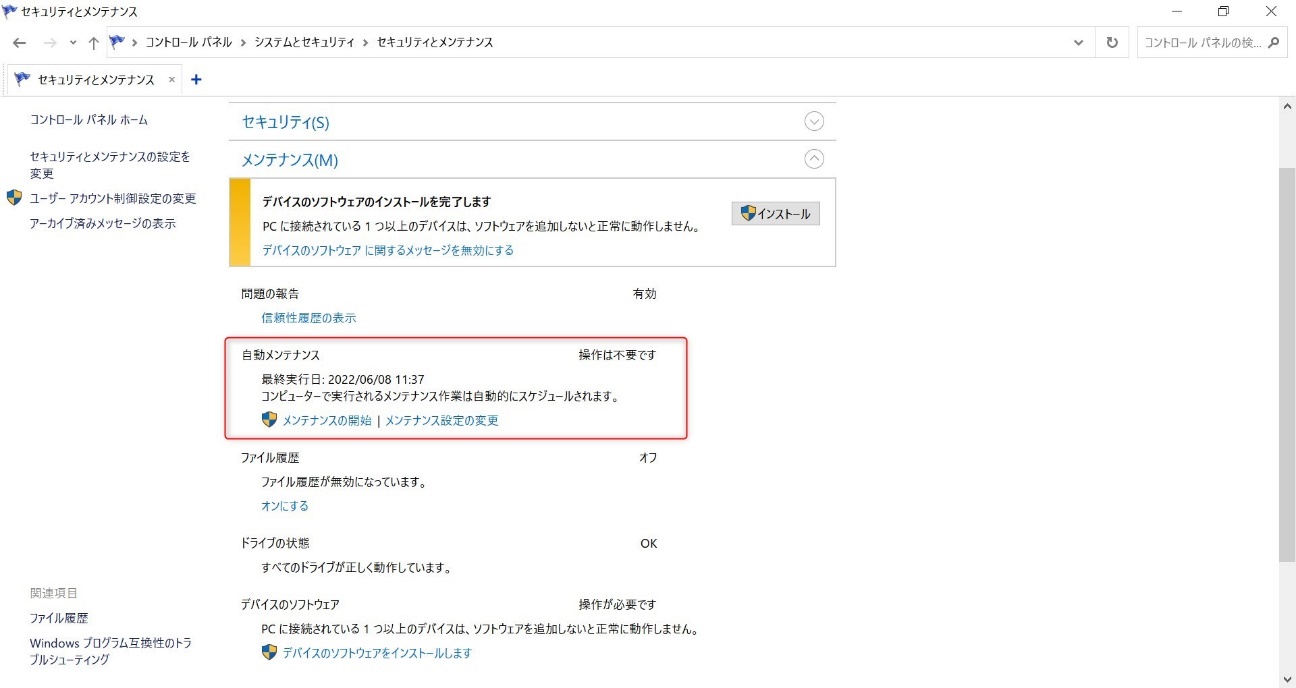The image size is (1296, 688).
Task: Open メンテナンス設定の変更 link
Action: click(x=444, y=420)
